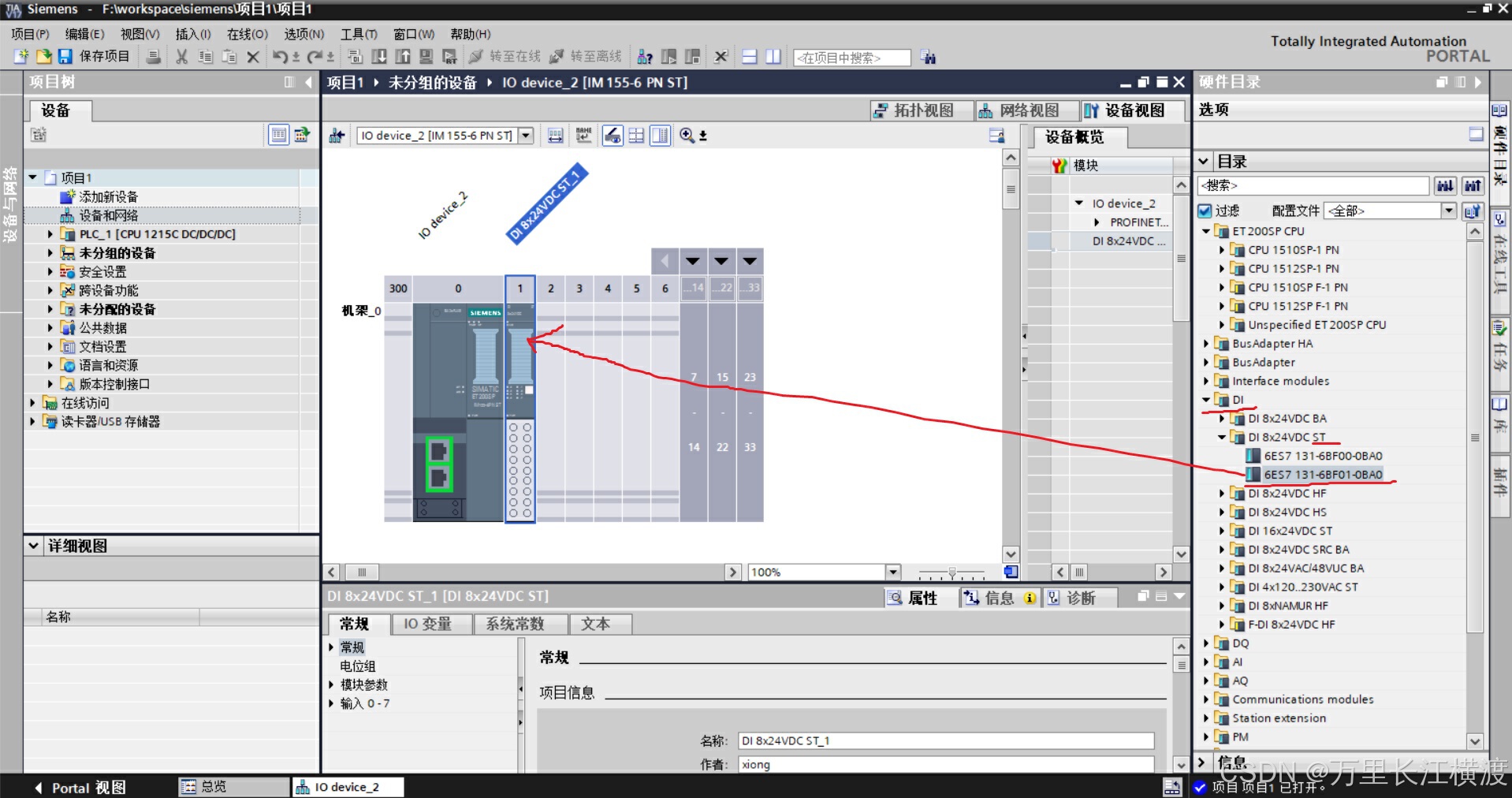1512x798 pixels.
Task: Open the 全部 profile dropdown
Action: [x=1449, y=211]
